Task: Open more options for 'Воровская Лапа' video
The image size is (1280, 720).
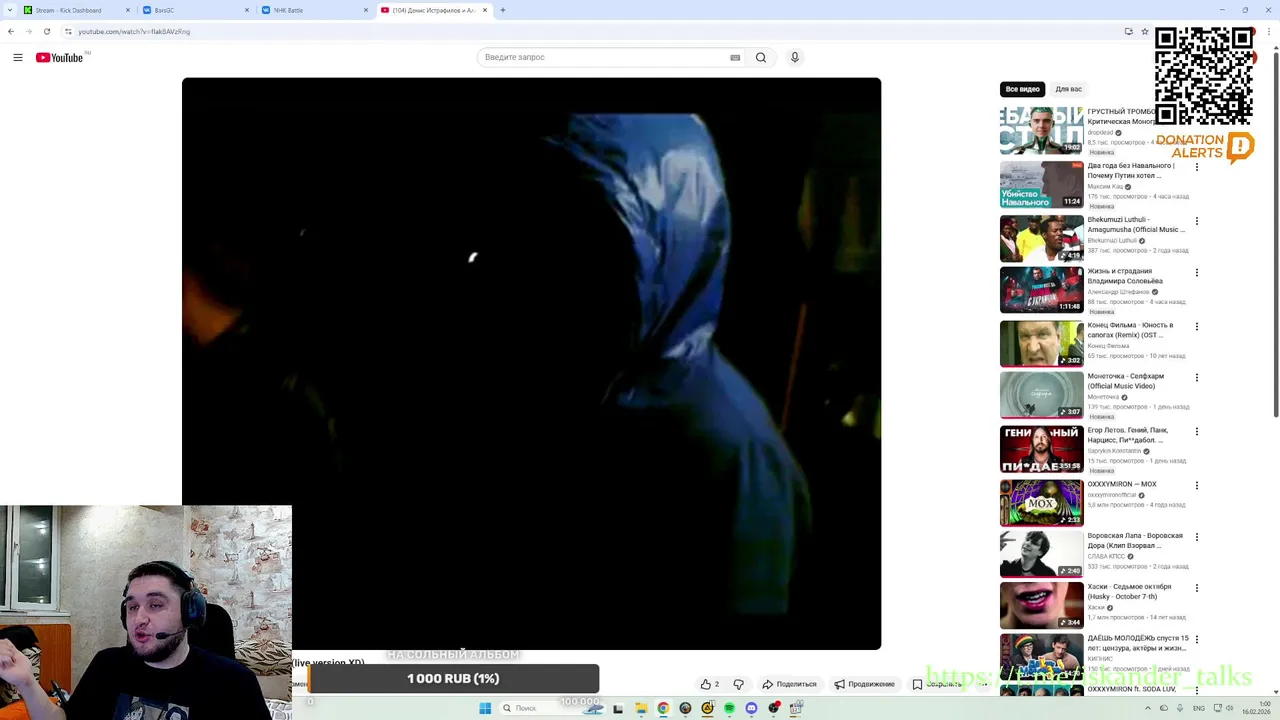Action: click(1197, 537)
